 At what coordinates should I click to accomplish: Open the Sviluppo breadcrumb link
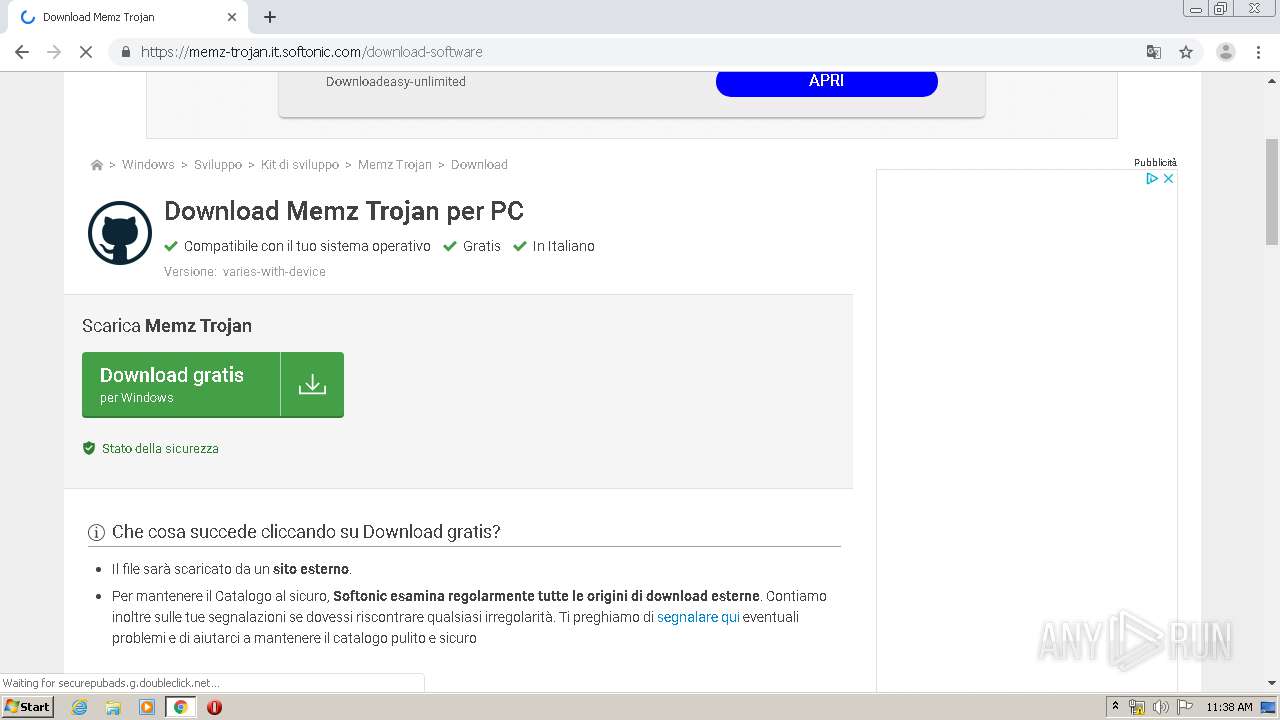218,164
